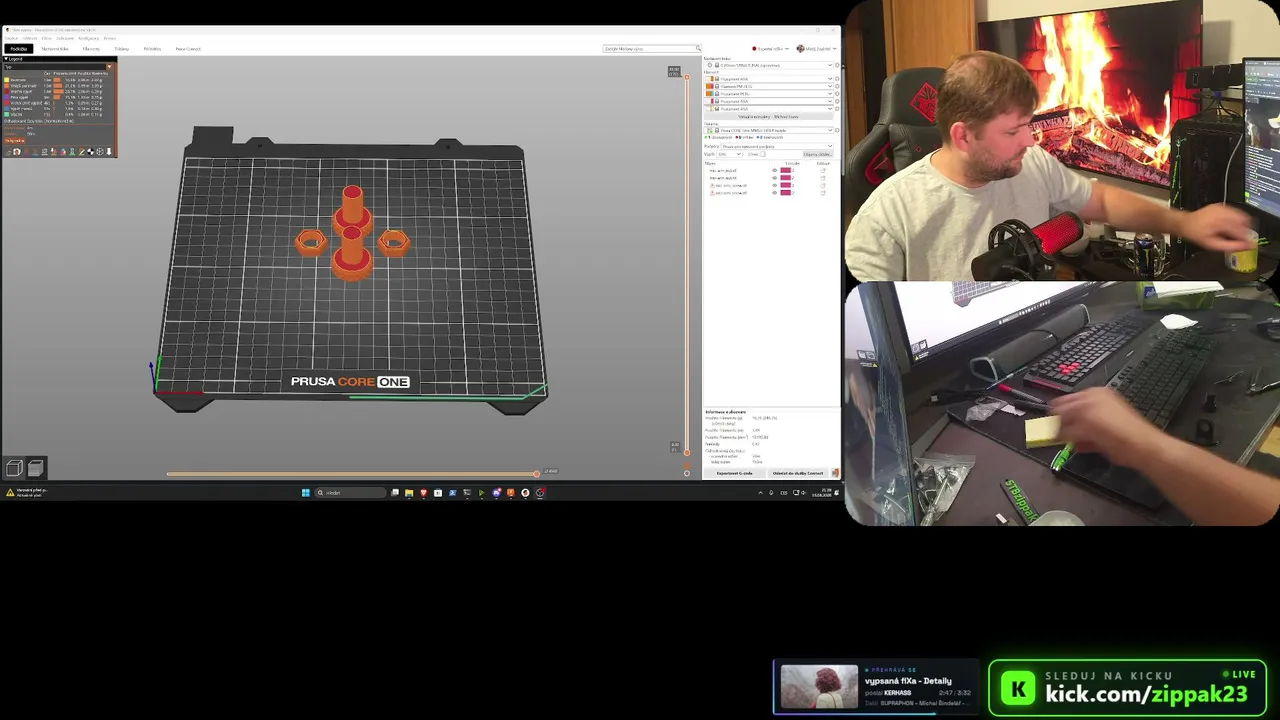This screenshot has height=720, width=1280.
Task: Open the Prusa CORE One printer dropdown
Action: point(771,130)
